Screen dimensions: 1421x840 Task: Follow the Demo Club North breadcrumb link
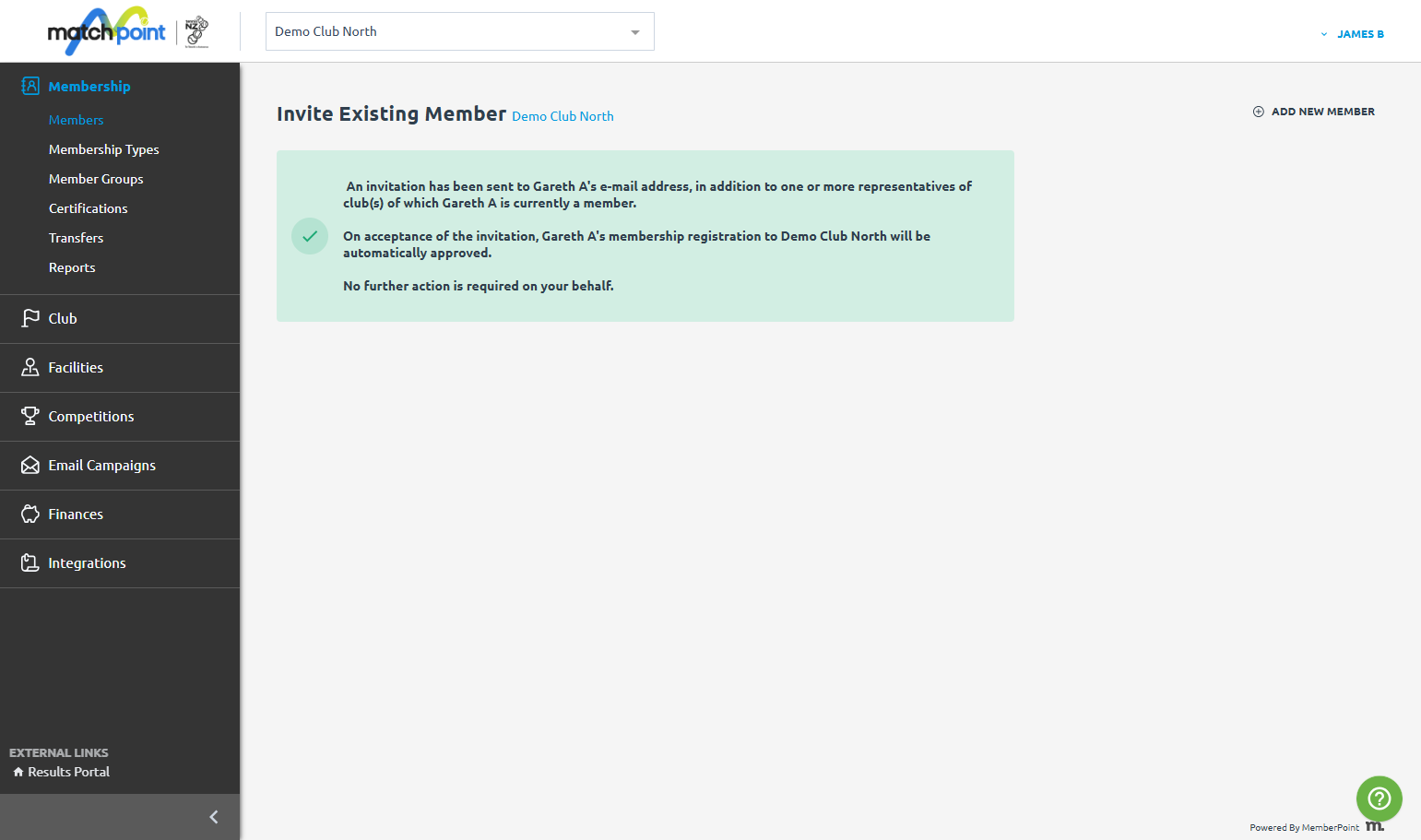(x=562, y=116)
